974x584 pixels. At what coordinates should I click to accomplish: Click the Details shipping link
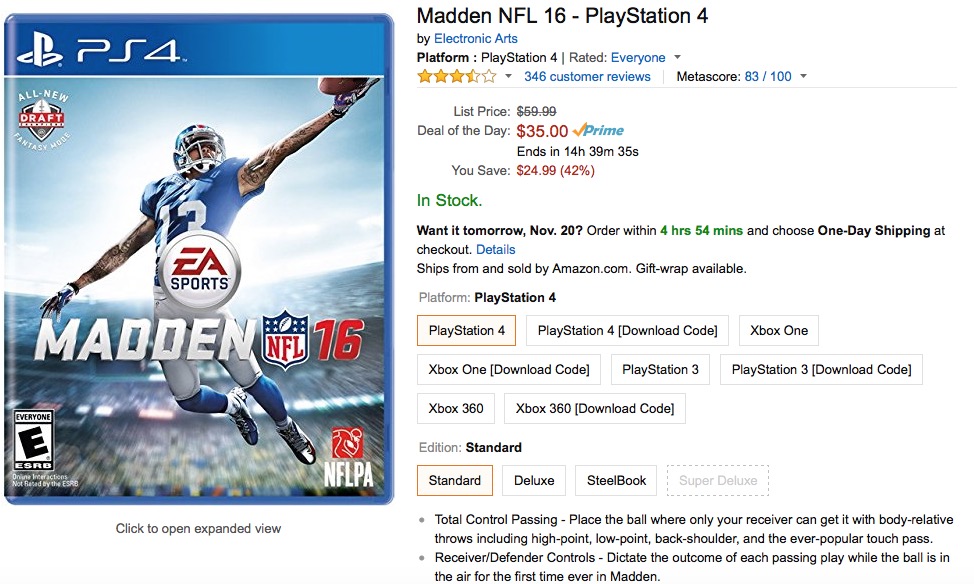[x=496, y=250]
